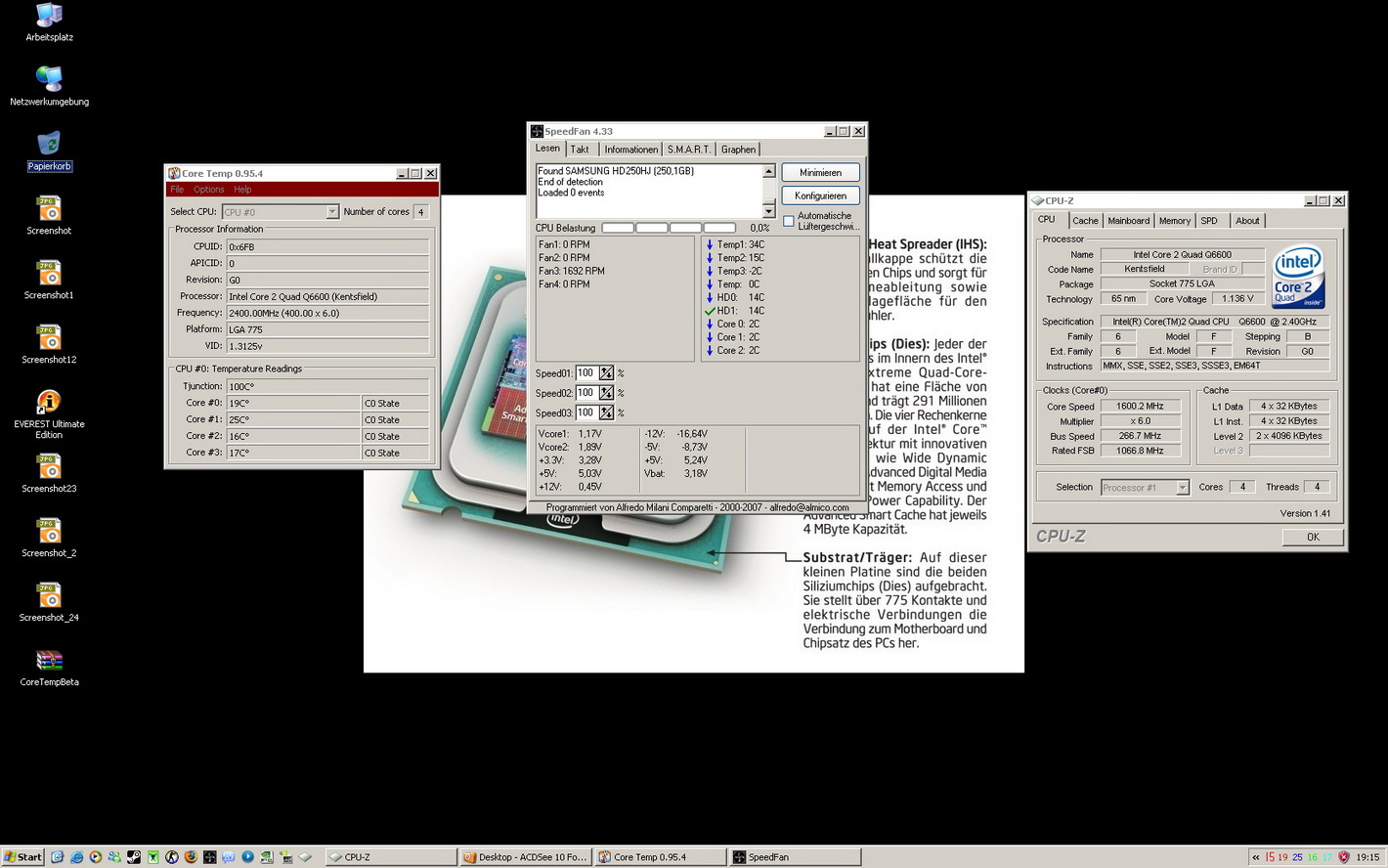This screenshot has width=1388, height=868.
Task: Launch EVEREST Ultimate Edition from desktop
Action: pyautogui.click(x=49, y=414)
